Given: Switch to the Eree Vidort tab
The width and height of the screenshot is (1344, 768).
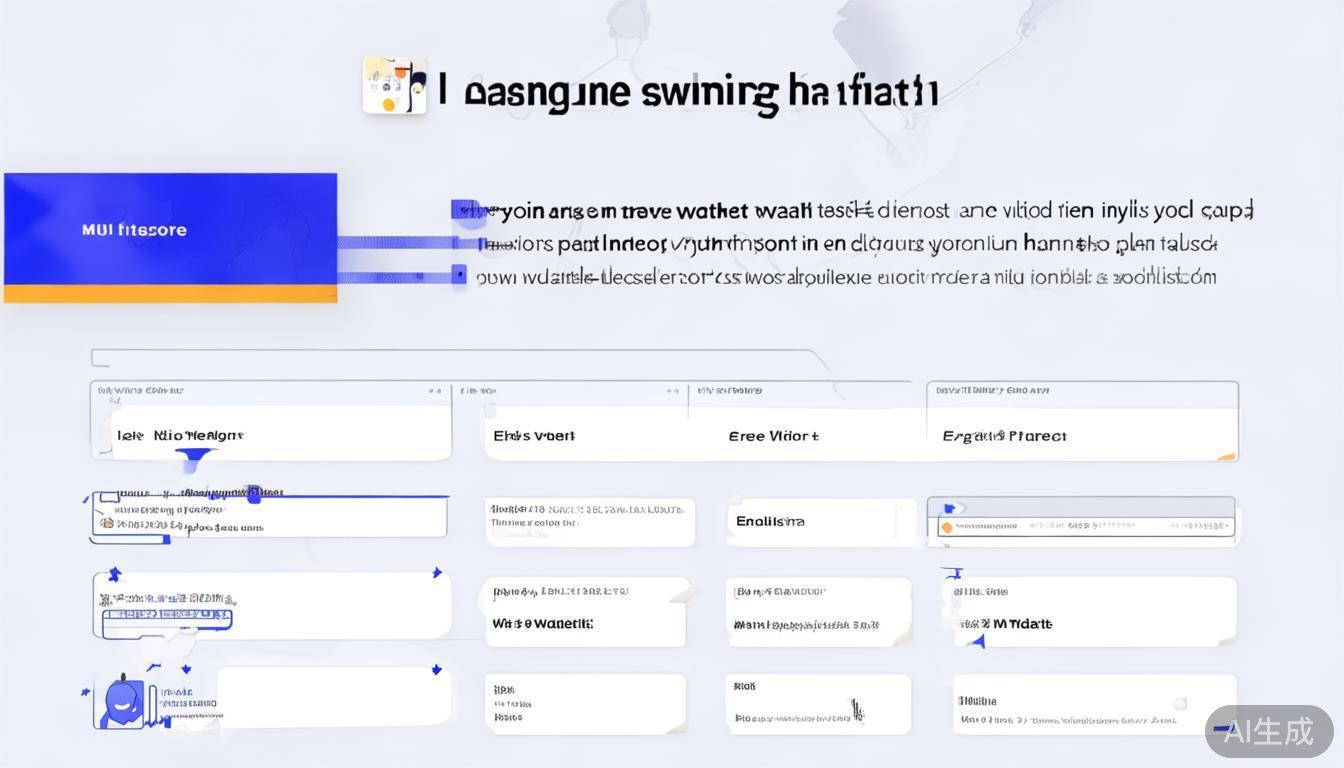Looking at the screenshot, I should pyautogui.click(x=773, y=436).
